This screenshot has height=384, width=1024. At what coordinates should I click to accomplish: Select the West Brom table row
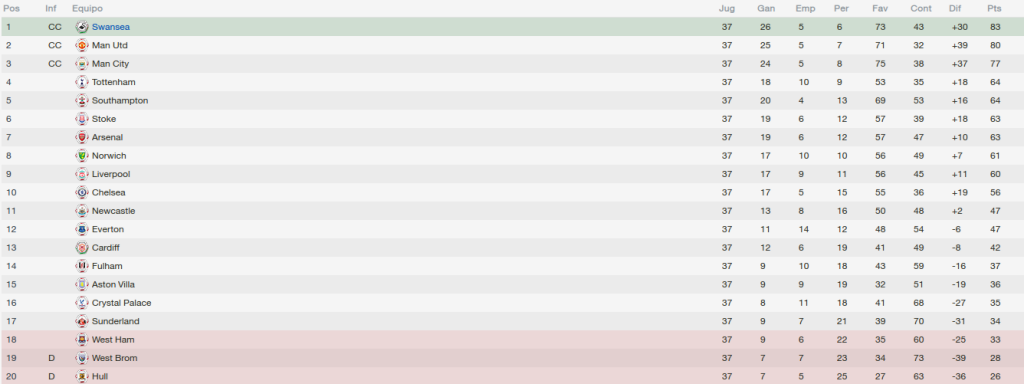[512, 358]
